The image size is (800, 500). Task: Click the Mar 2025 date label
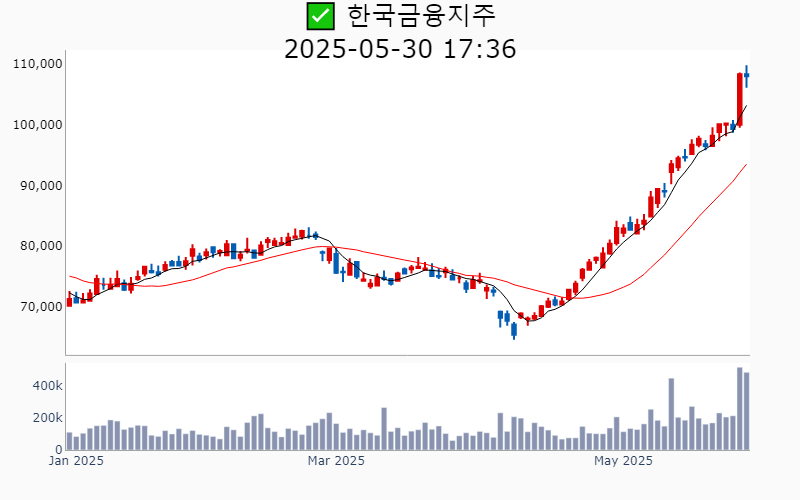click(336, 461)
